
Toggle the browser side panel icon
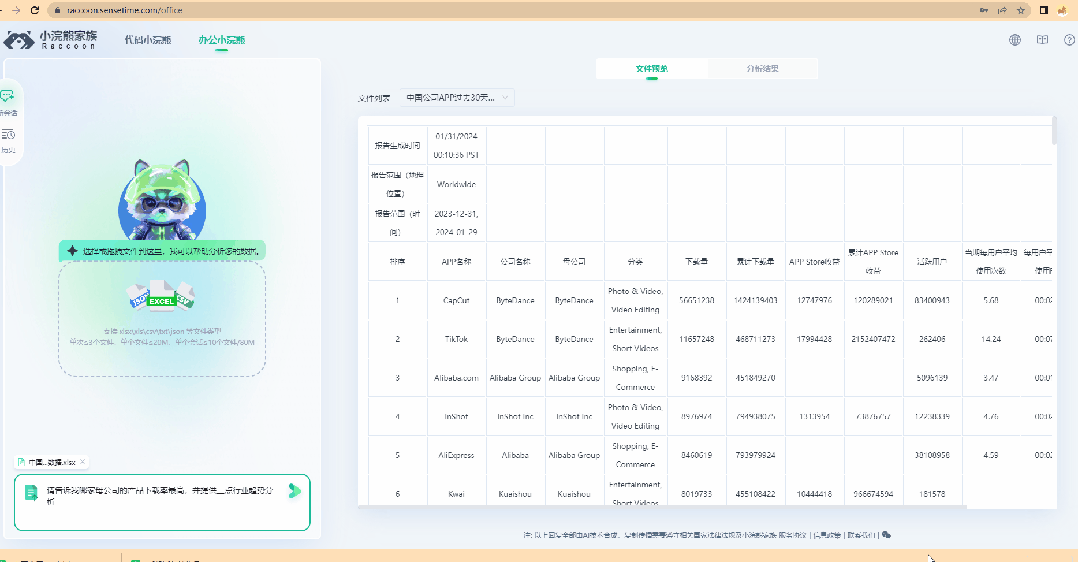[1044, 10]
